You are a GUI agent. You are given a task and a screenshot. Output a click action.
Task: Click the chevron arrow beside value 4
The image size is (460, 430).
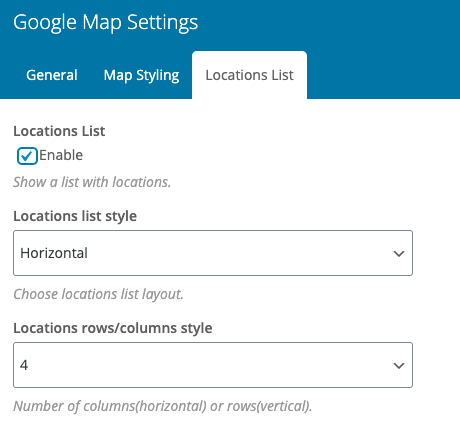399,366
